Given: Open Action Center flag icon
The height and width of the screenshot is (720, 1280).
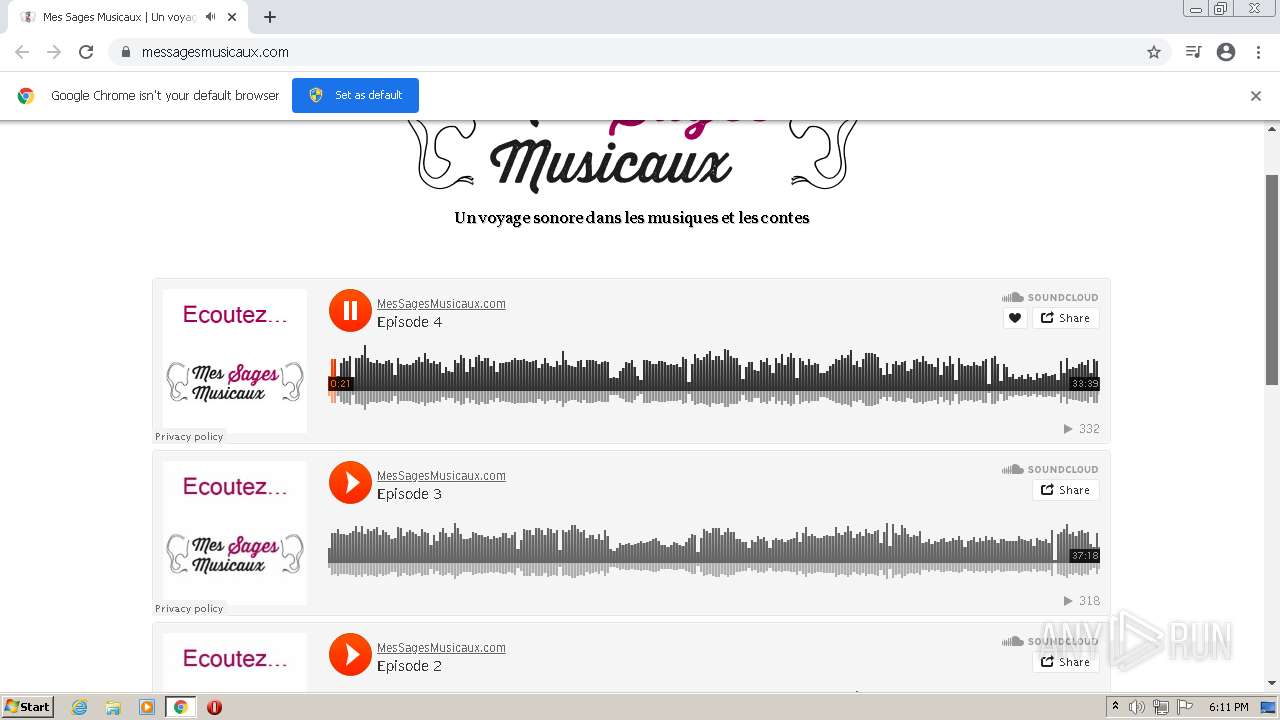Looking at the screenshot, I should point(1185,707).
